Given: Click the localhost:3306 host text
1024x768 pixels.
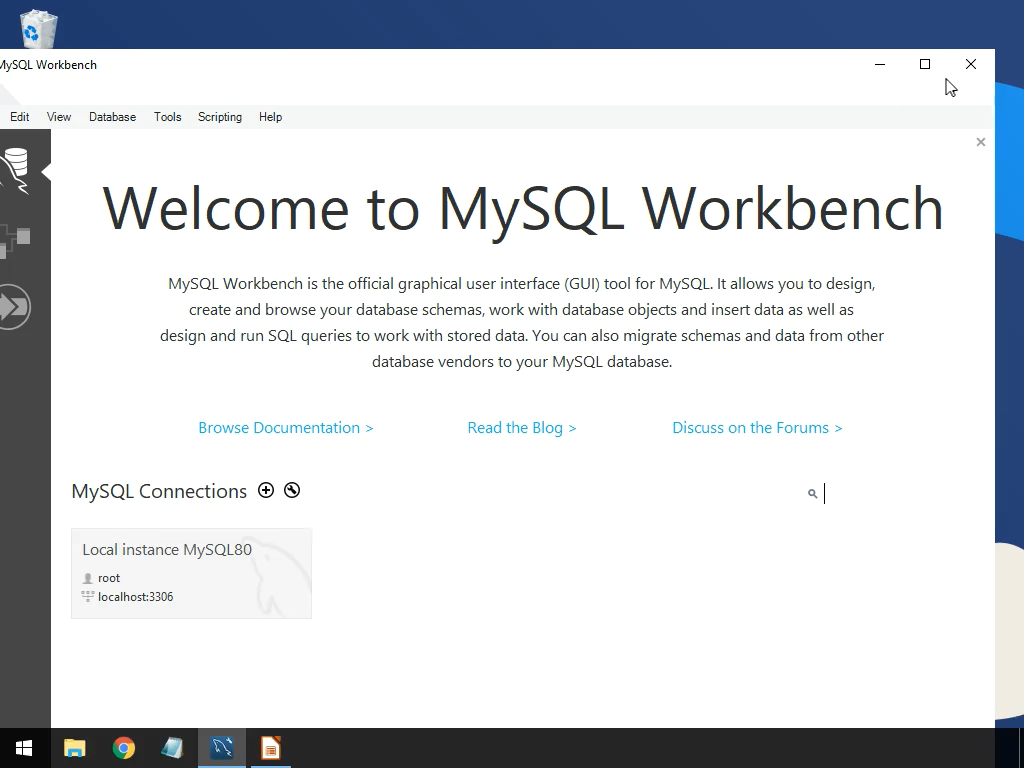Looking at the screenshot, I should 135,597.
